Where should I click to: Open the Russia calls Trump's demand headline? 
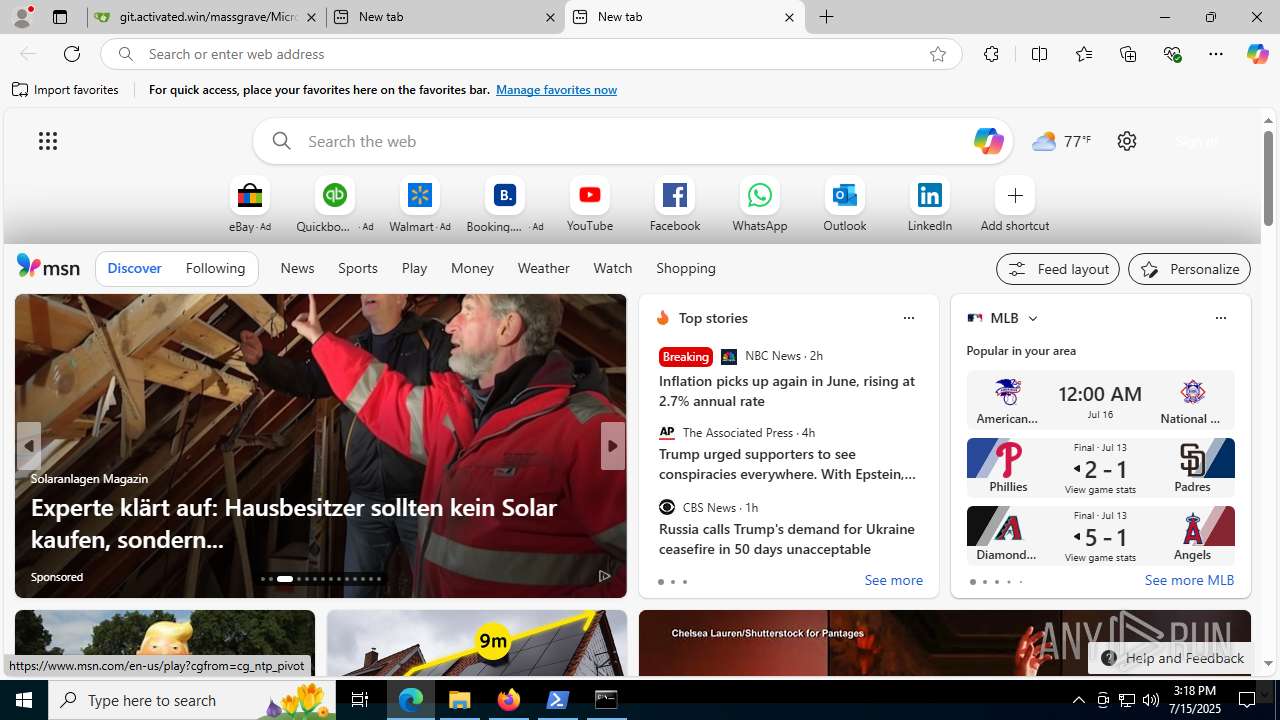click(x=787, y=539)
